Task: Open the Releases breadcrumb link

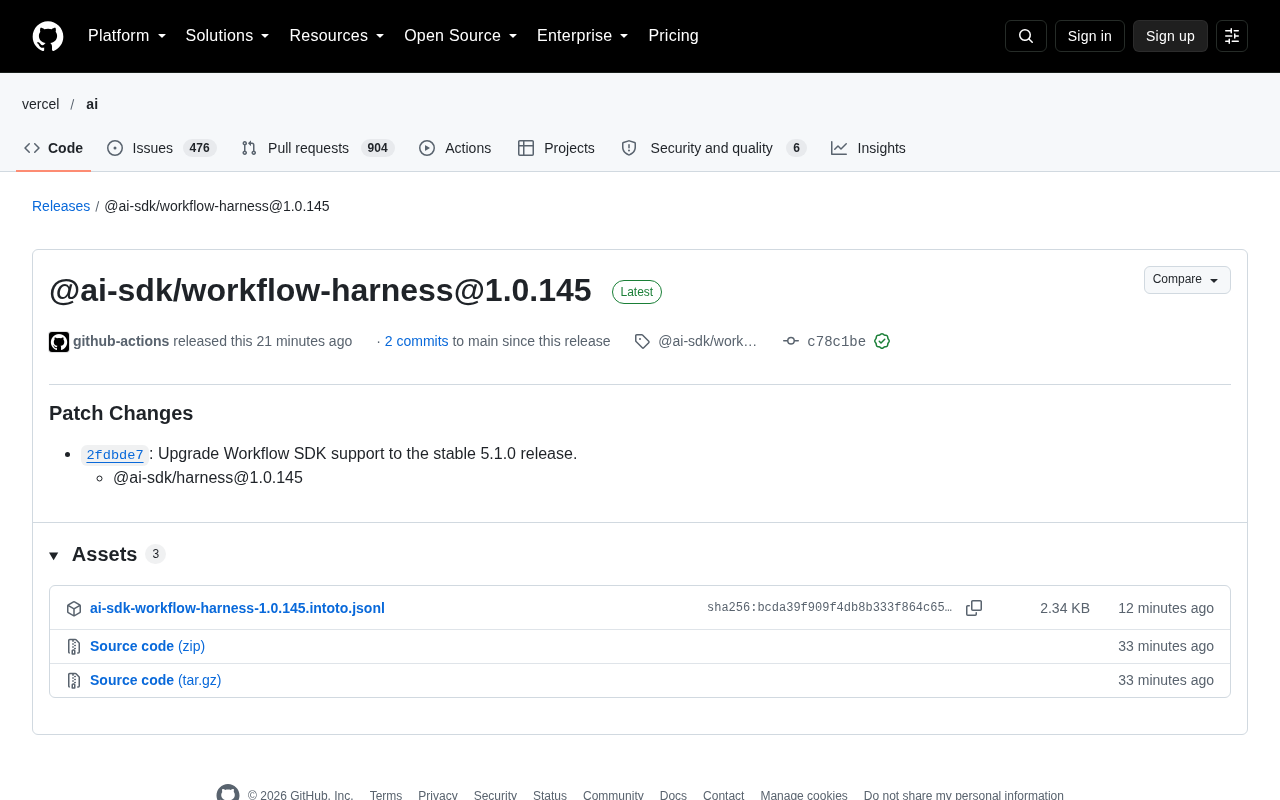Action: pyautogui.click(x=61, y=206)
